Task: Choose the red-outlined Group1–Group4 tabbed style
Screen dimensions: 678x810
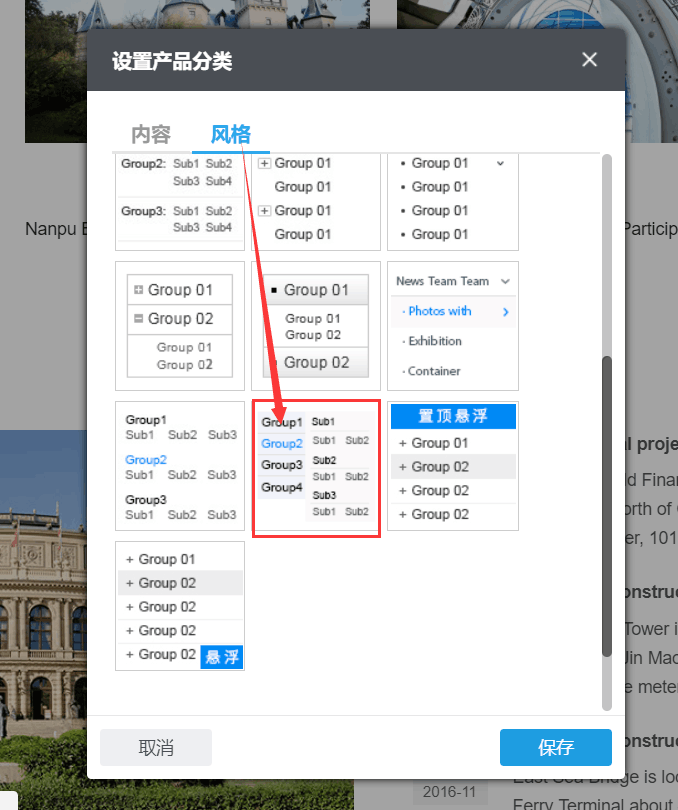Action: (316, 468)
